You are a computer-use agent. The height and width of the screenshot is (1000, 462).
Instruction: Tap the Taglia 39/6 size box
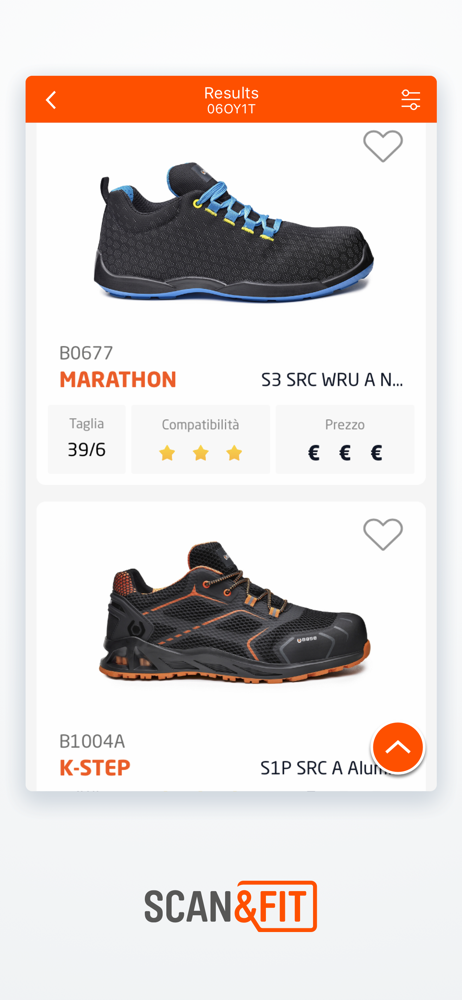pyautogui.click(x=87, y=439)
